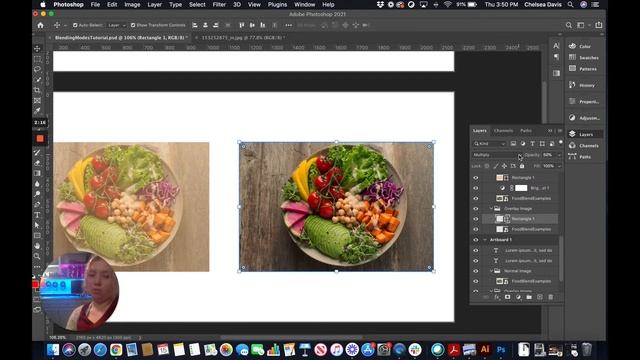
Task: Open the Auto-Select Layer dropdown
Action: (x=117, y=25)
